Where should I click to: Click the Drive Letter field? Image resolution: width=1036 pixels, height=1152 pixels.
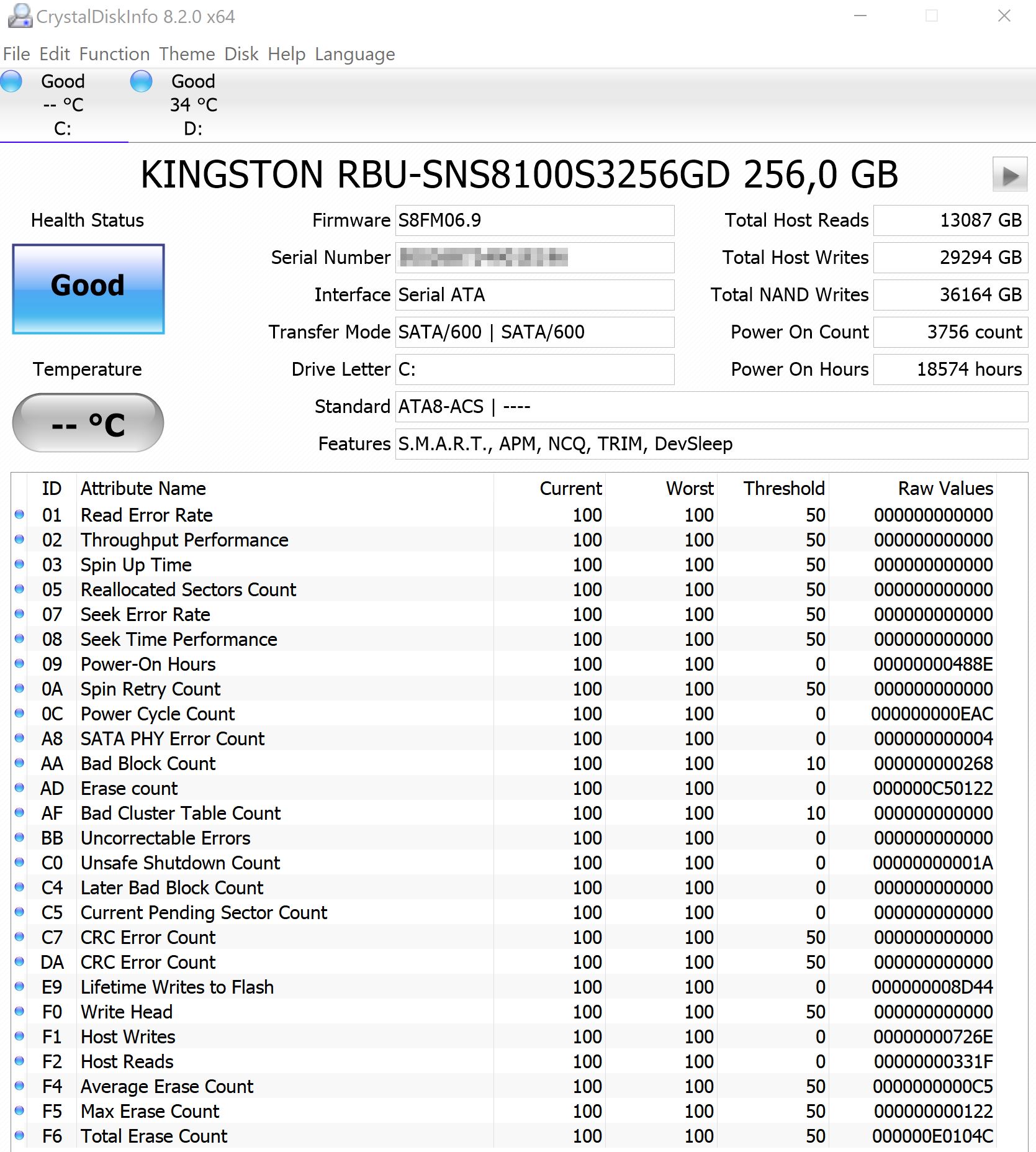point(534,370)
